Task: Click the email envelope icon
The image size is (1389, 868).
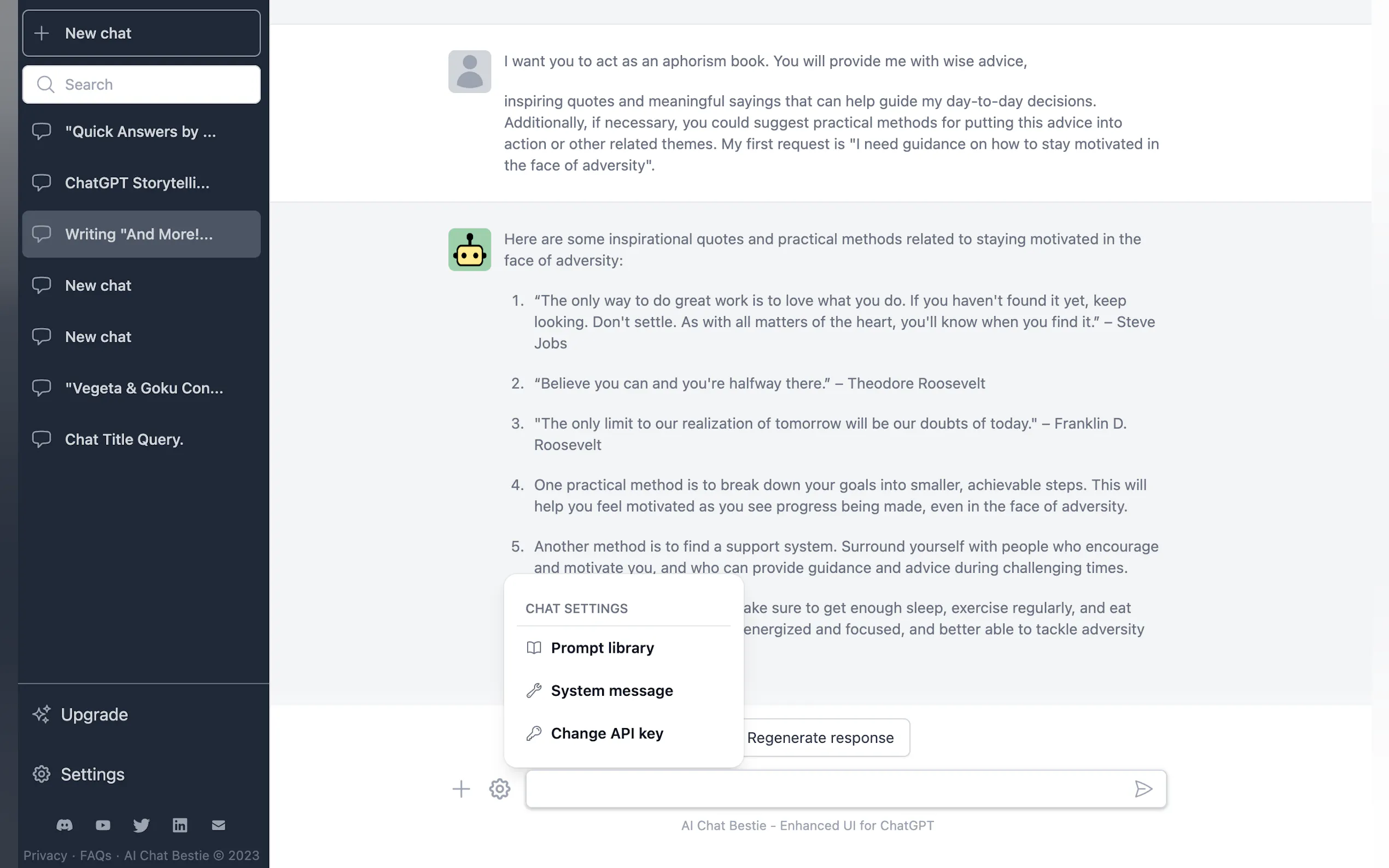Action: [x=218, y=825]
